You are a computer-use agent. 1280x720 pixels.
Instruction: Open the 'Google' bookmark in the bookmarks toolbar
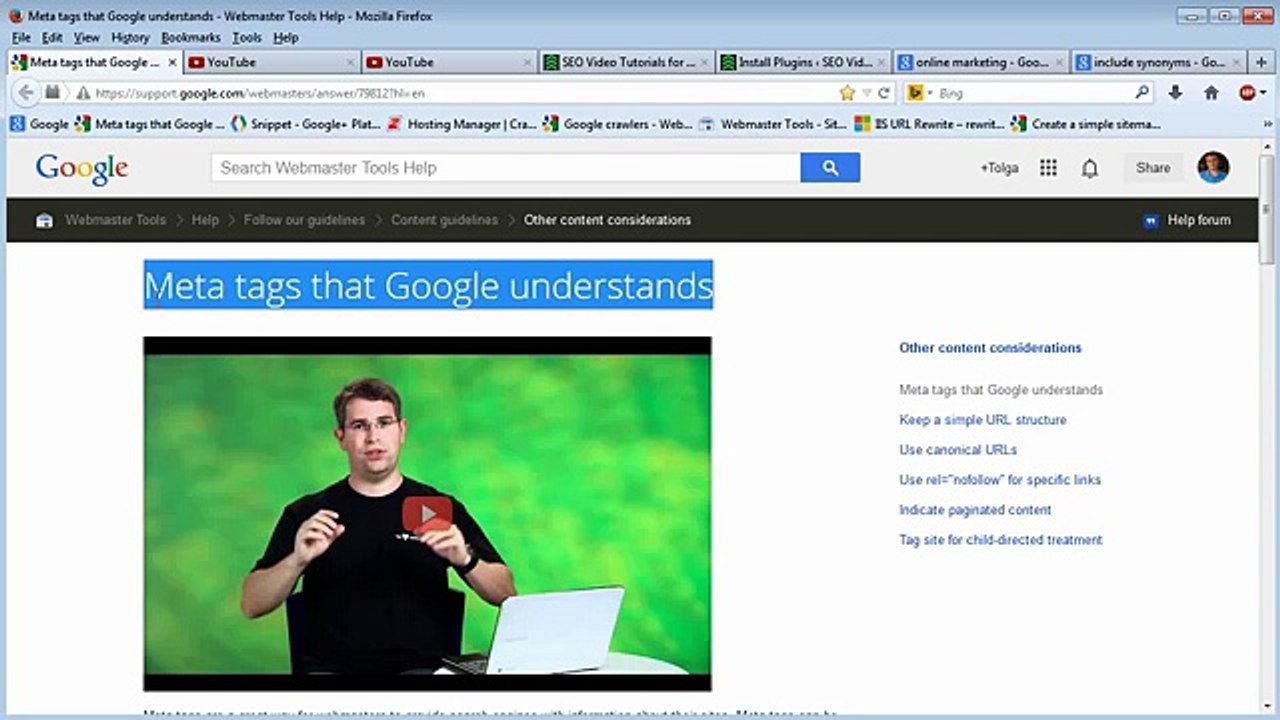tap(39, 124)
